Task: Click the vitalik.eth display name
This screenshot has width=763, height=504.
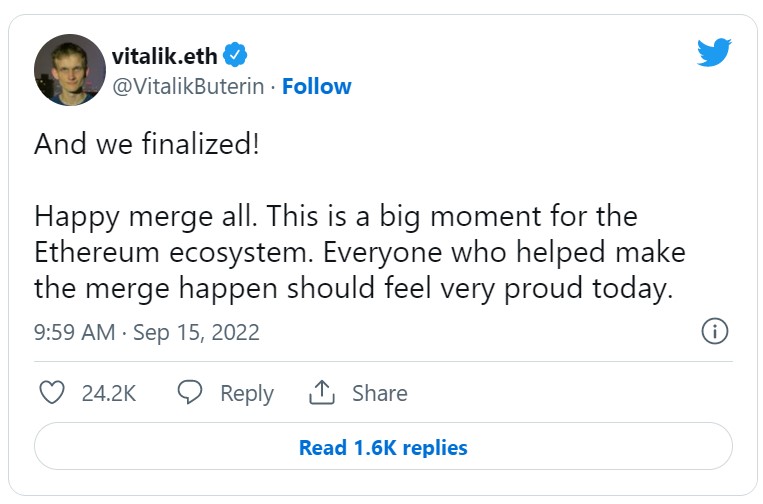Action: point(164,54)
